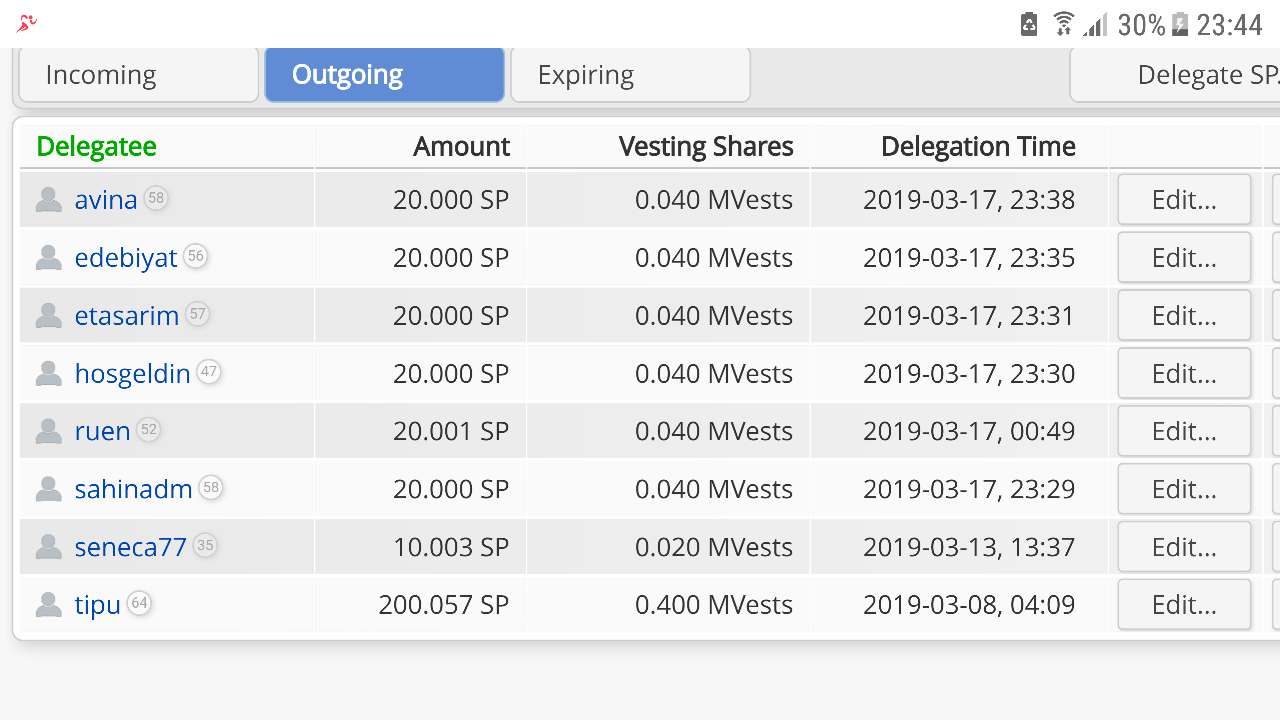This screenshot has height=720, width=1280.
Task: Sort by the Delegatee column header
Action: coord(96,146)
